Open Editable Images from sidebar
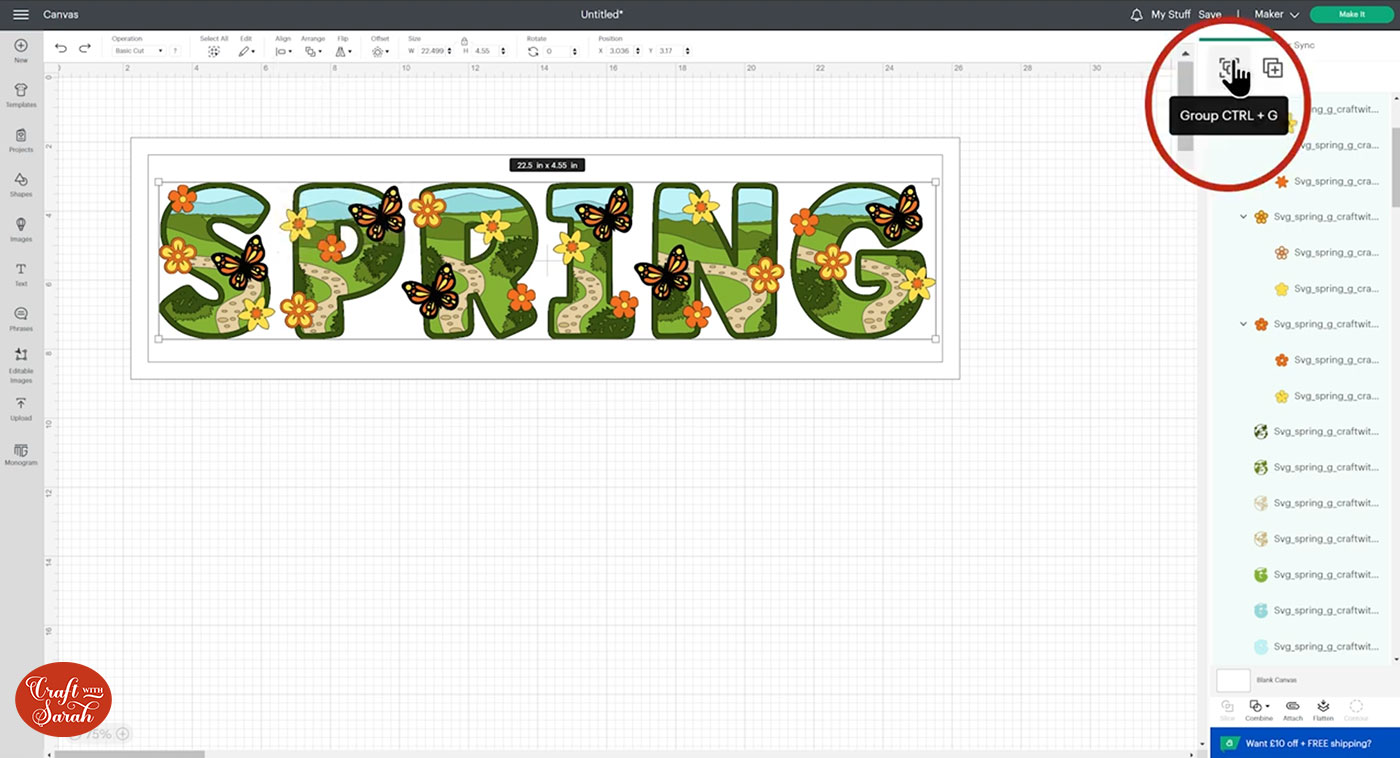Image resolution: width=1400 pixels, height=758 pixels. coord(21,366)
